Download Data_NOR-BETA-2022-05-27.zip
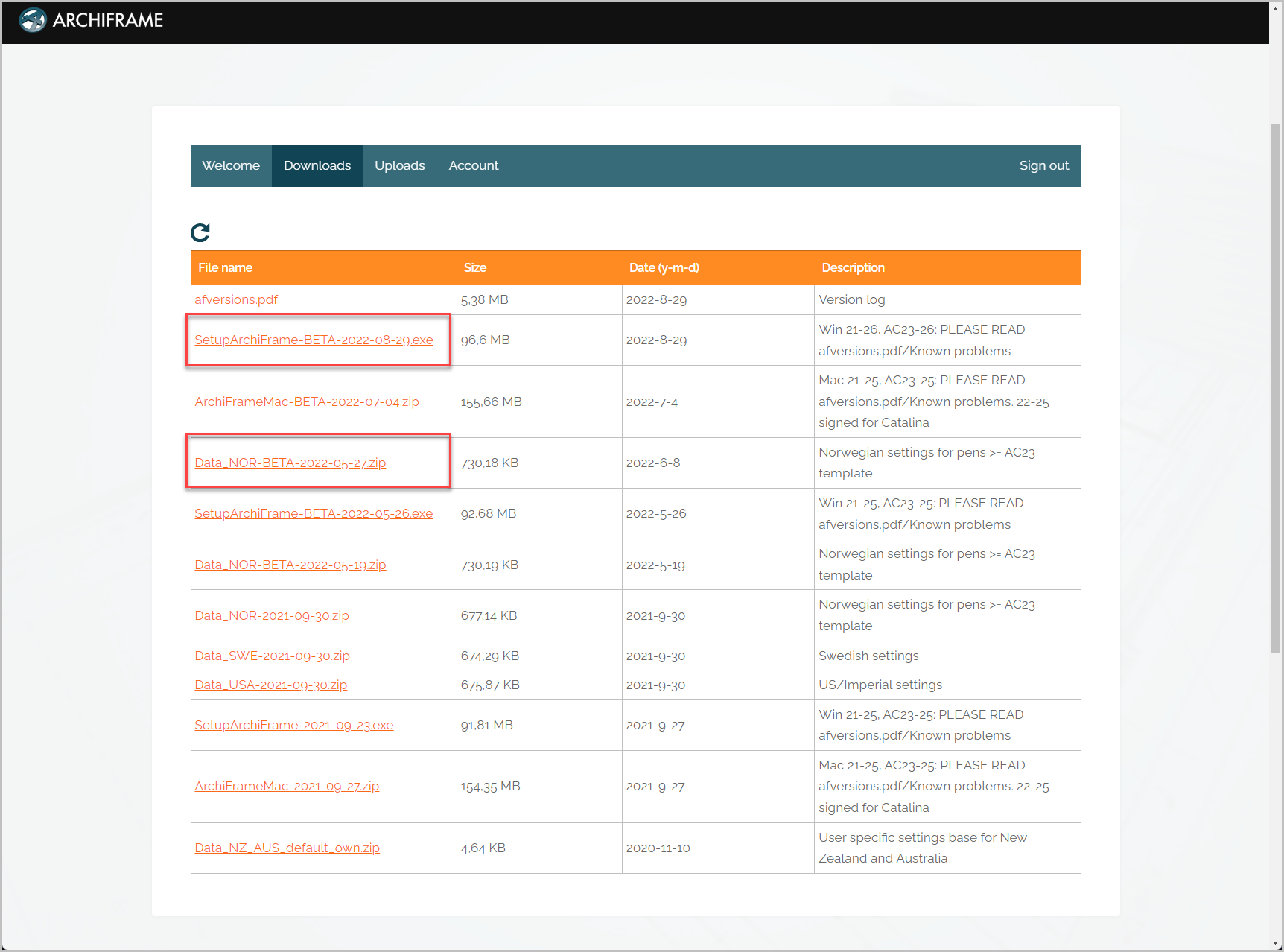1284x952 pixels. 290,463
